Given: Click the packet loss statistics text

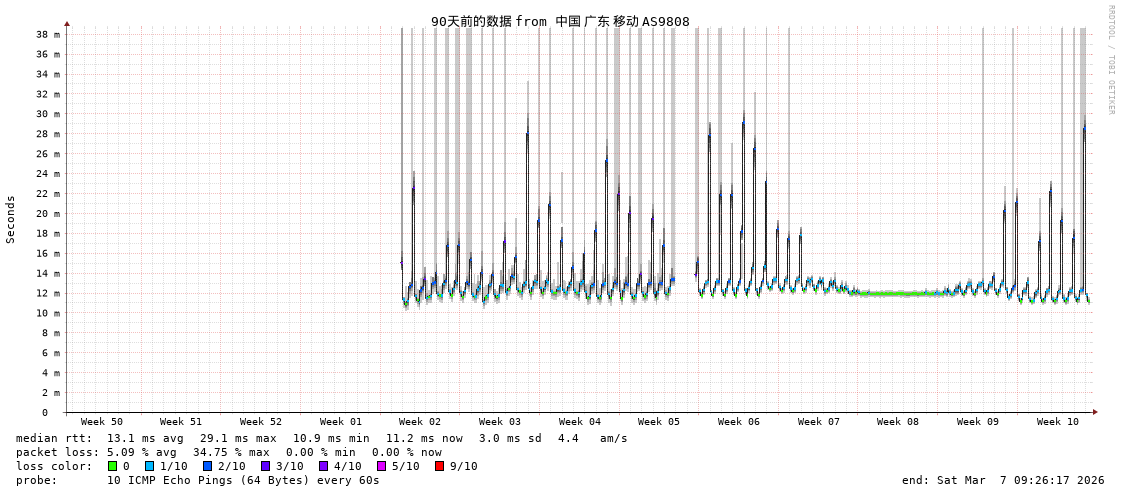Looking at the screenshot, I should (x=228, y=452).
